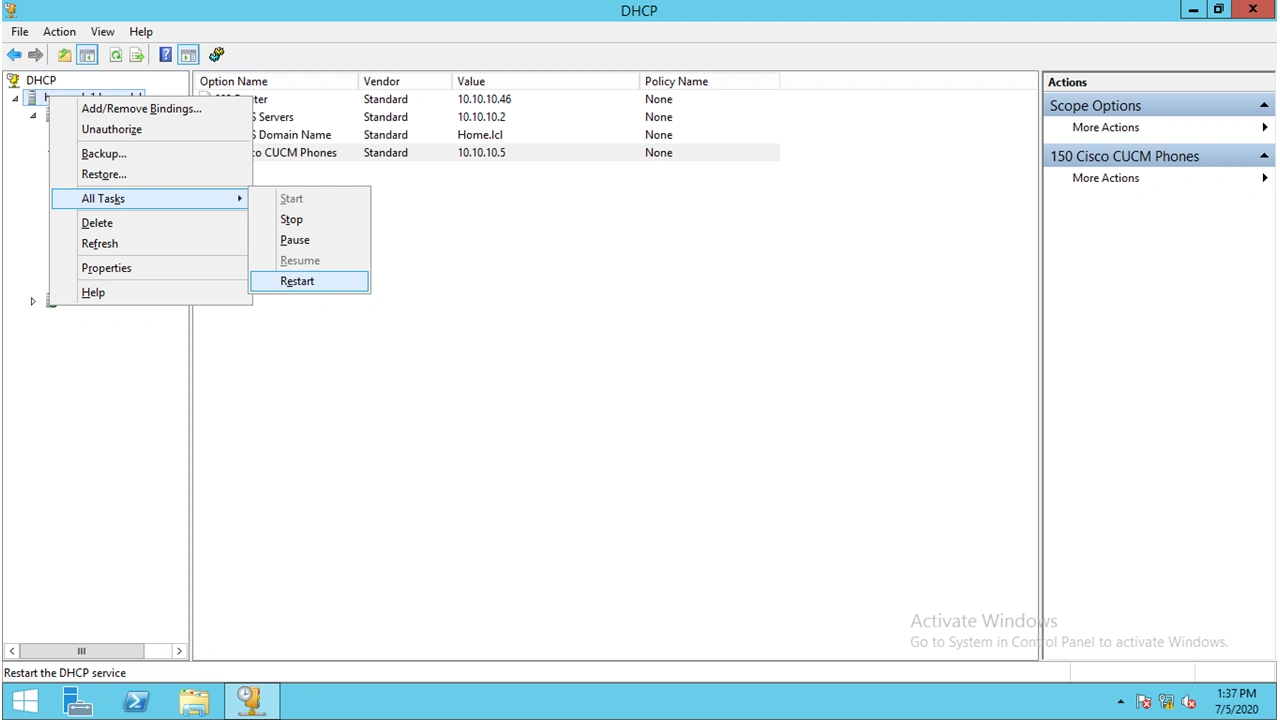Image resolution: width=1280 pixels, height=720 pixels.
Task: Choose Add/Remove Bindings... from context menu
Action: click(150, 109)
